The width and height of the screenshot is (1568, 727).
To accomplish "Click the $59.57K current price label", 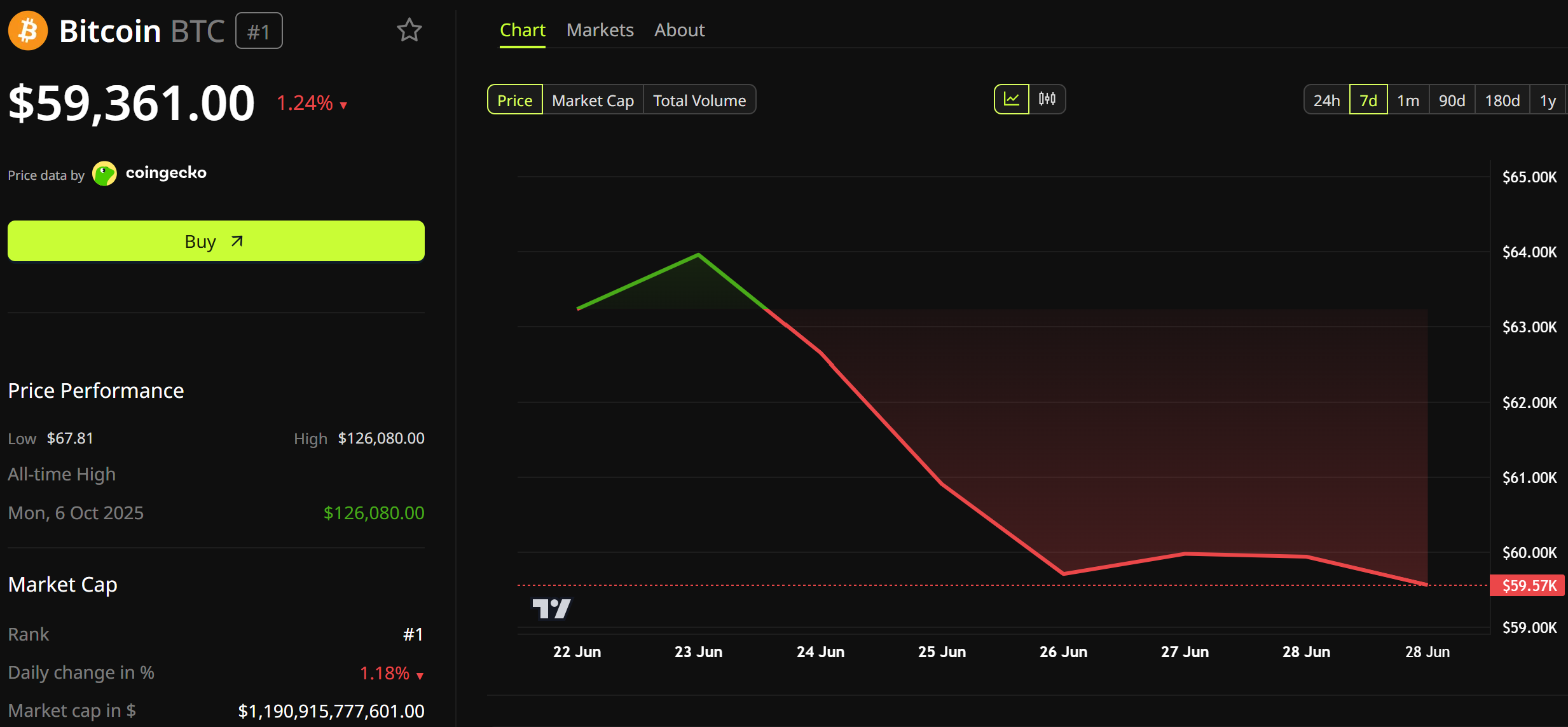I will pyautogui.click(x=1528, y=585).
